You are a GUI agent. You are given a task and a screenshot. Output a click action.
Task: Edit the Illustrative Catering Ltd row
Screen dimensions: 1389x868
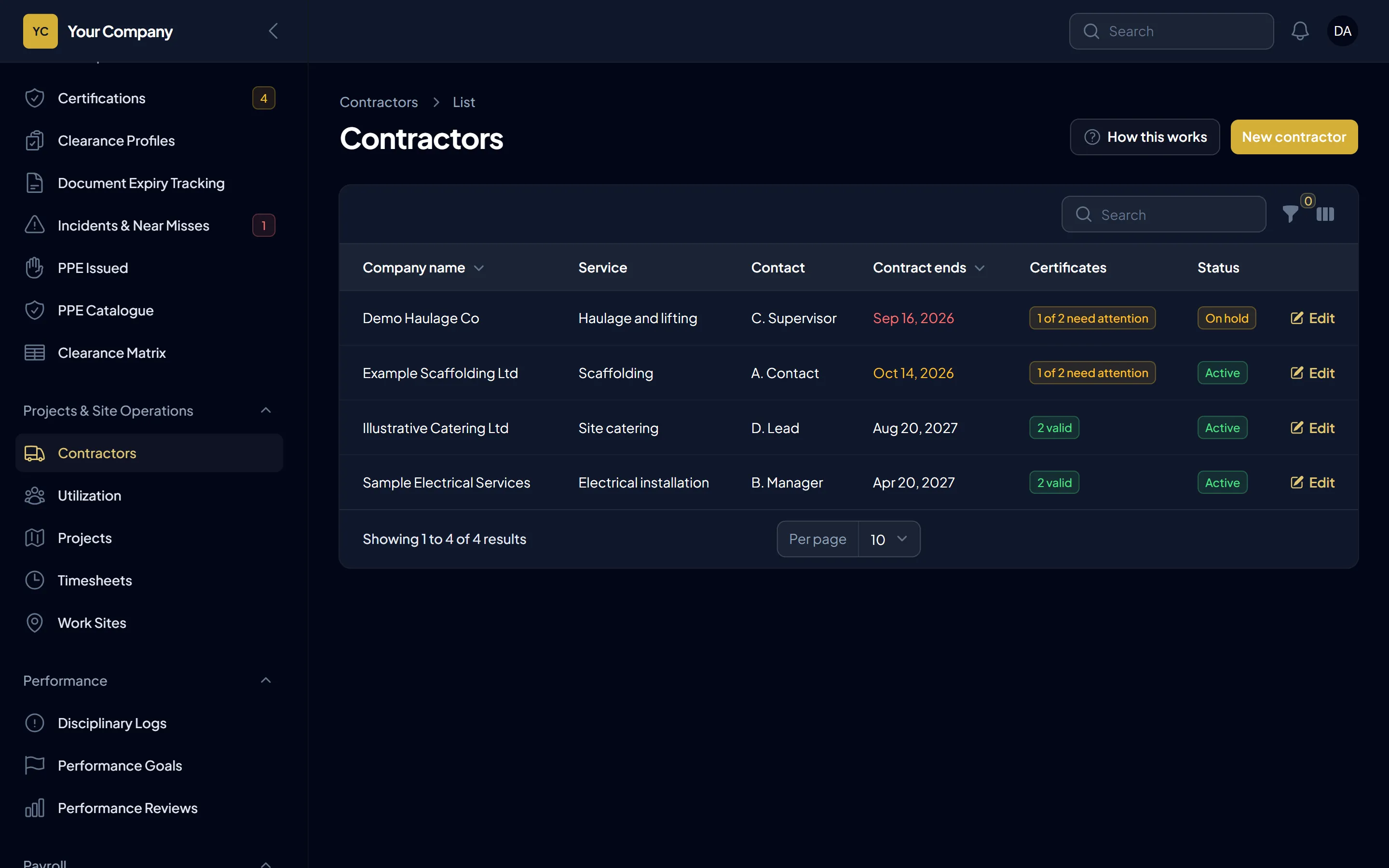point(1313,428)
